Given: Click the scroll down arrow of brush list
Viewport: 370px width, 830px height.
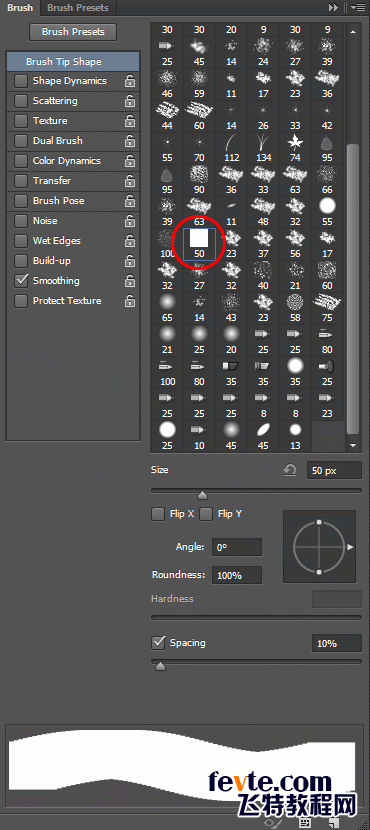Looking at the screenshot, I should [353, 446].
